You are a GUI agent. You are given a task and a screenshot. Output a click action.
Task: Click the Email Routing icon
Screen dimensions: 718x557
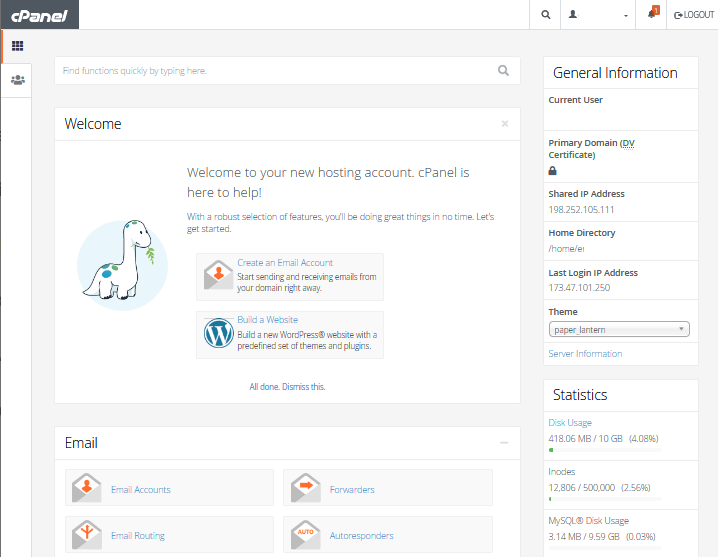point(87,535)
